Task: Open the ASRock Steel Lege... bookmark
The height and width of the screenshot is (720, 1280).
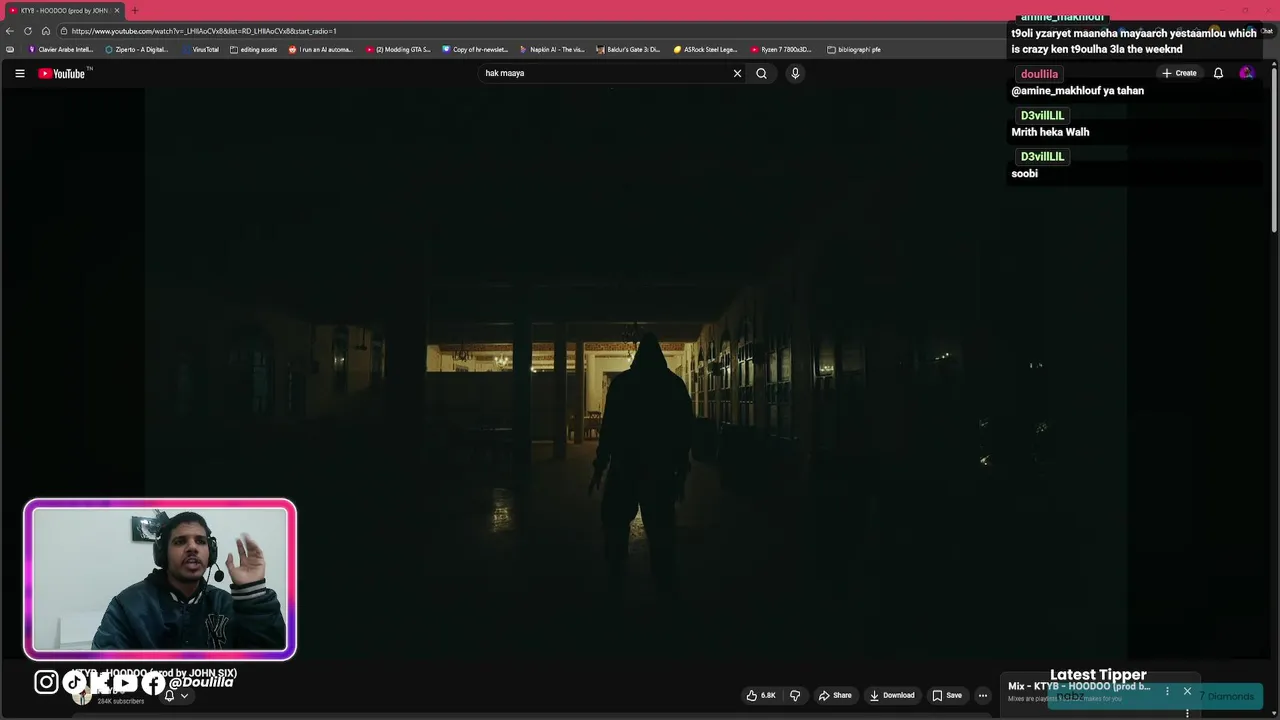Action: coord(706,49)
